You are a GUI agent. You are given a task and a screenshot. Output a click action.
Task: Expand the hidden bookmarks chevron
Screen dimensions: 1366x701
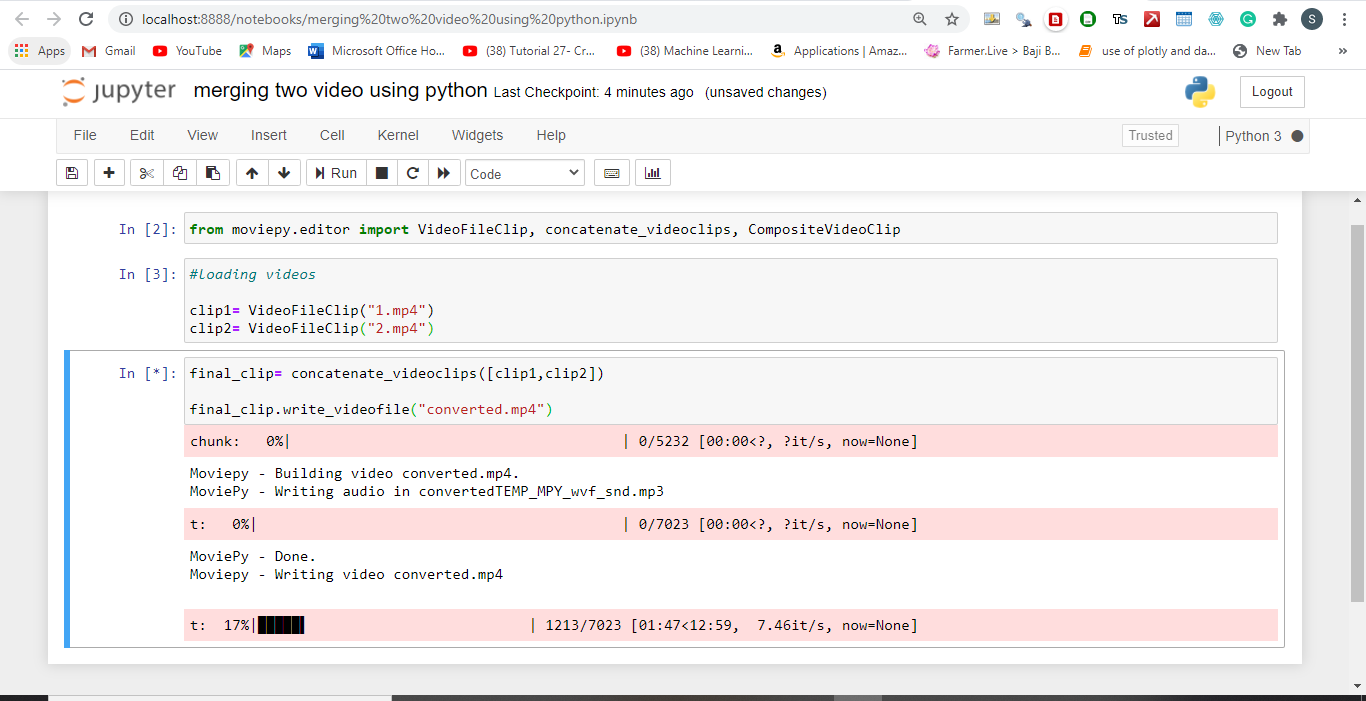(1342, 50)
